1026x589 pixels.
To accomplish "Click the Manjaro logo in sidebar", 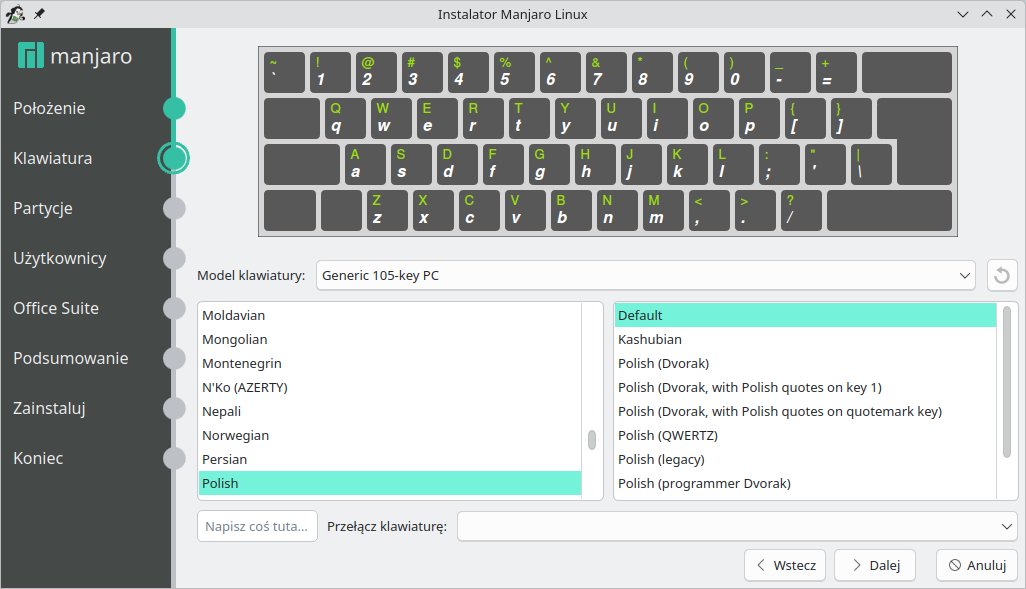I will pos(31,56).
